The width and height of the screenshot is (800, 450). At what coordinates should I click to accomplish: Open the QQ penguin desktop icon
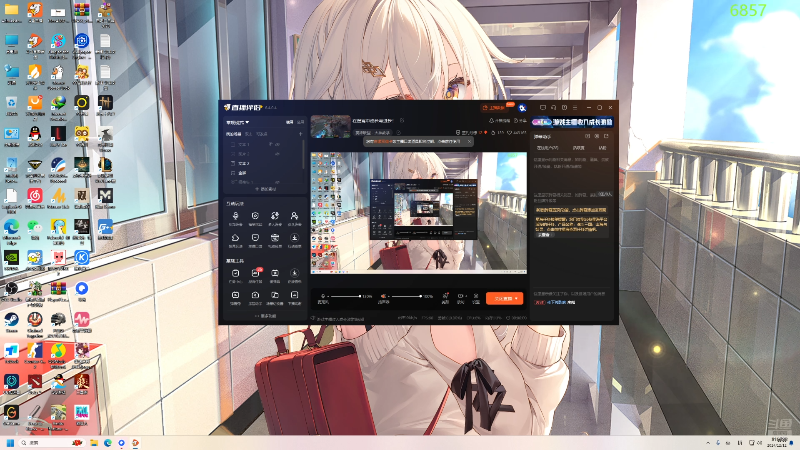point(35,136)
